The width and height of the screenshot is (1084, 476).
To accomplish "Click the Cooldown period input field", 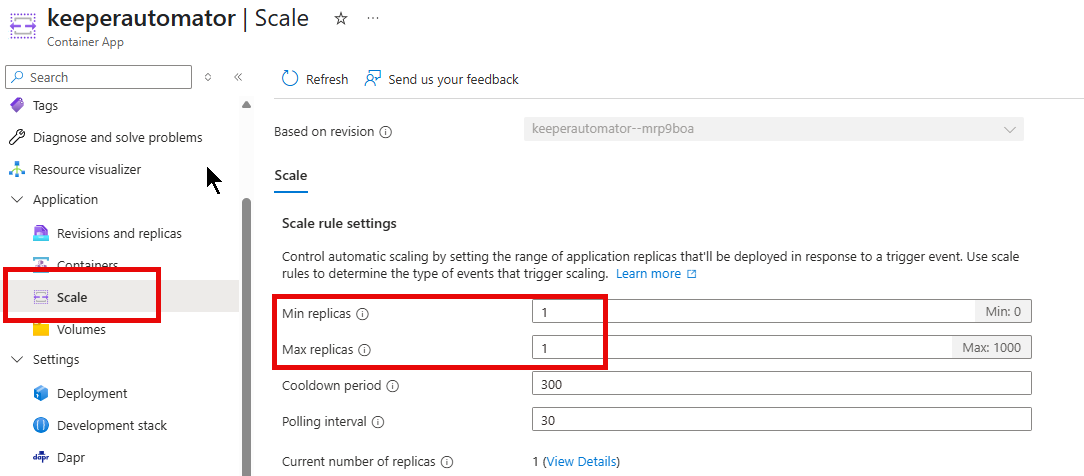I will (x=780, y=384).
